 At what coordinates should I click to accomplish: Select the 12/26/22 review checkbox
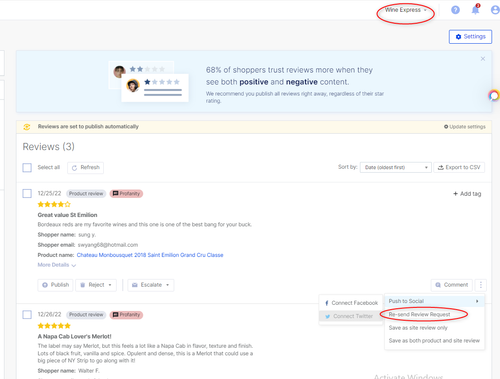(x=27, y=314)
